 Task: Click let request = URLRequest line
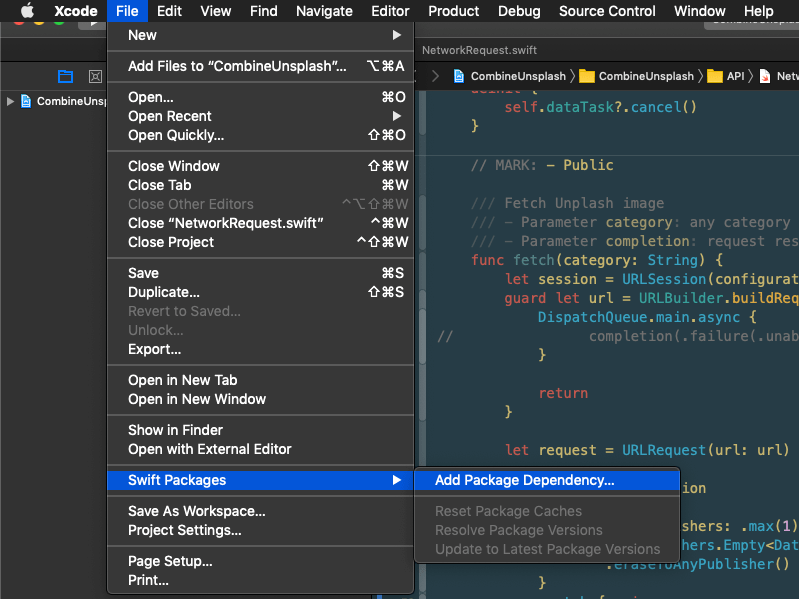tap(647, 450)
